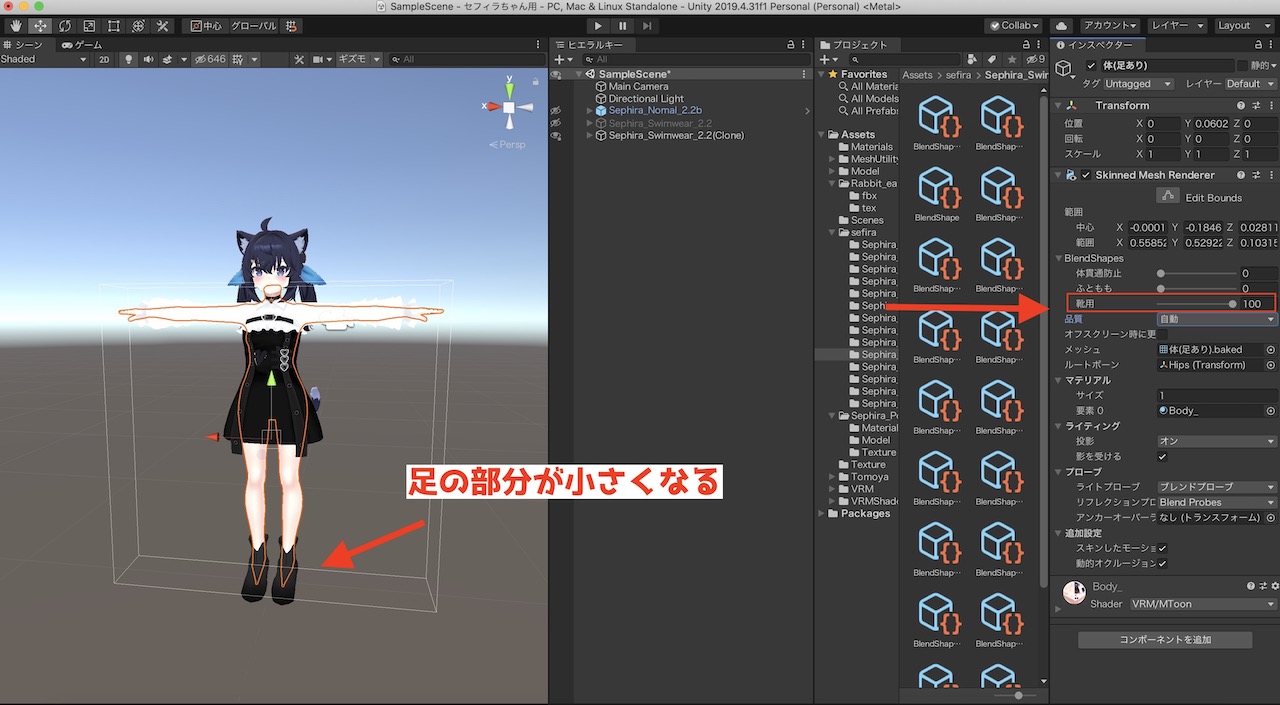Open the custom editor tools wrench icon
The height and width of the screenshot is (705, 1280).
[x=162, y=25]
